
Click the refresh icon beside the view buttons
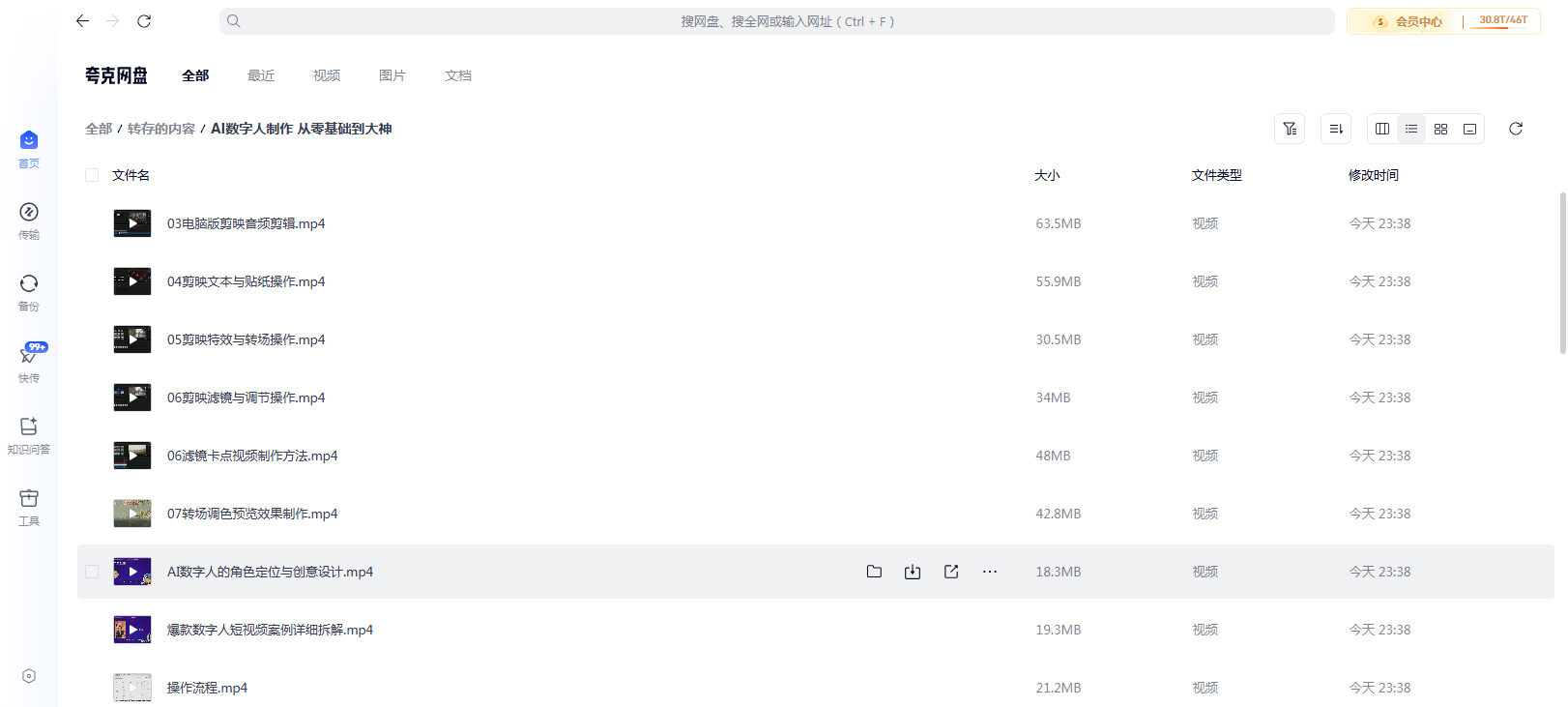coord(1516,129)
